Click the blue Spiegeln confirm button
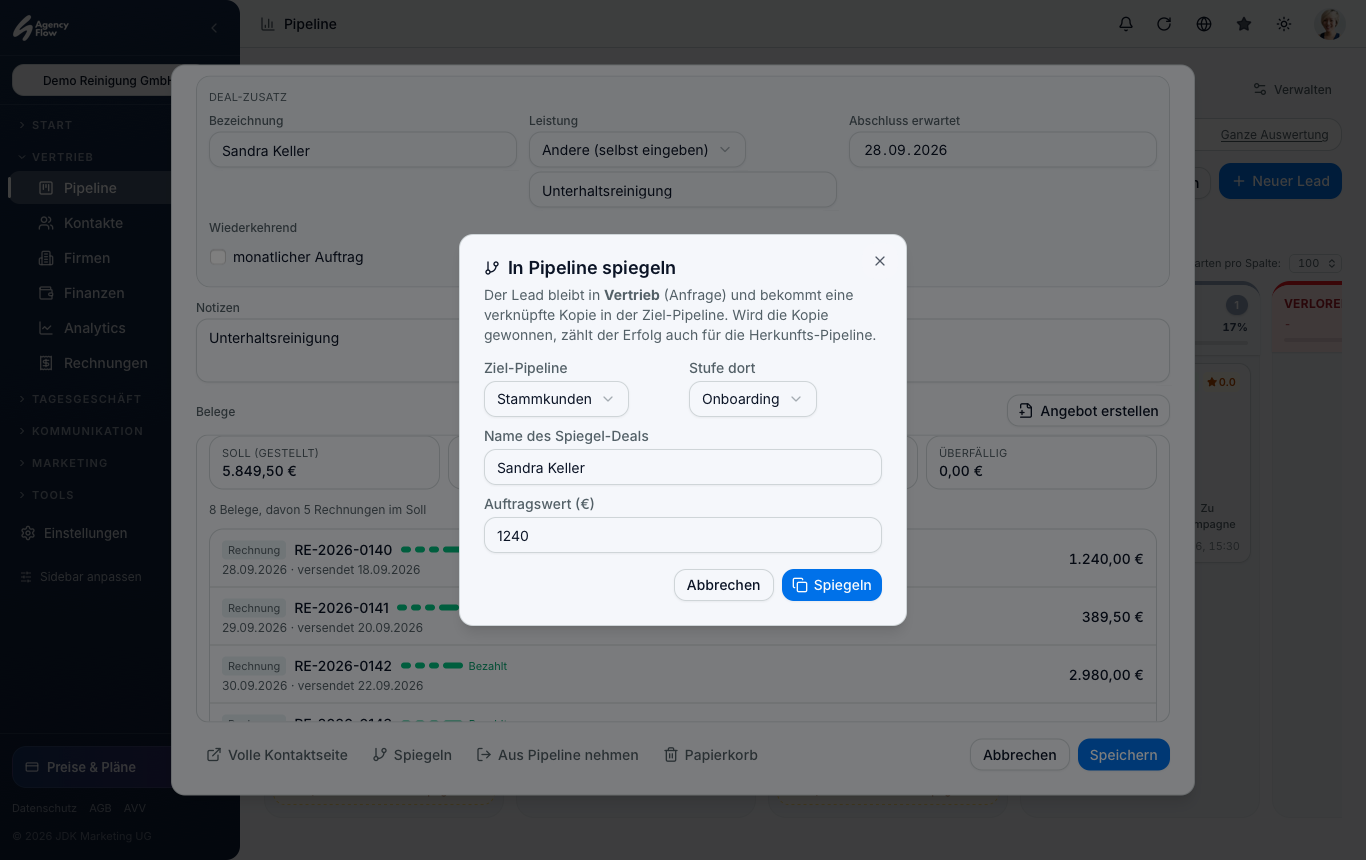The height and width of the screenshot is (860, 1366). 832,585
